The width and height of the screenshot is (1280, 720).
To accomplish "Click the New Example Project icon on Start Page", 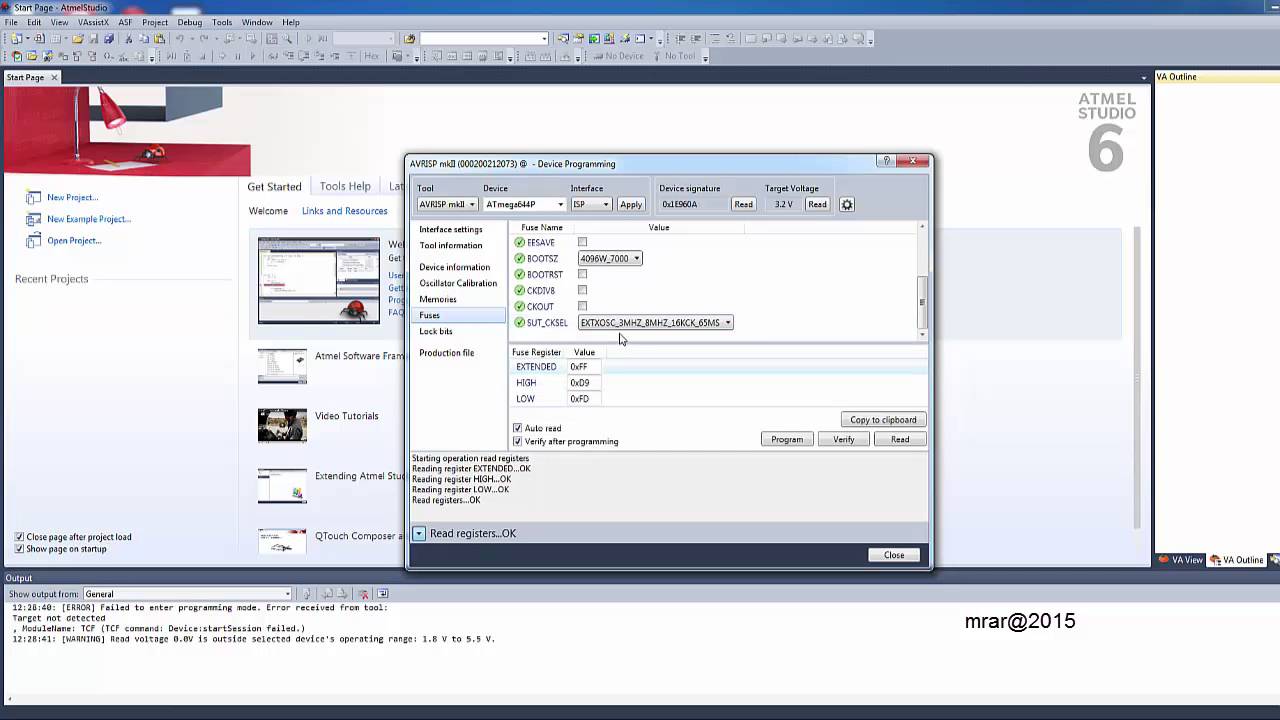I will coord(33,219).
